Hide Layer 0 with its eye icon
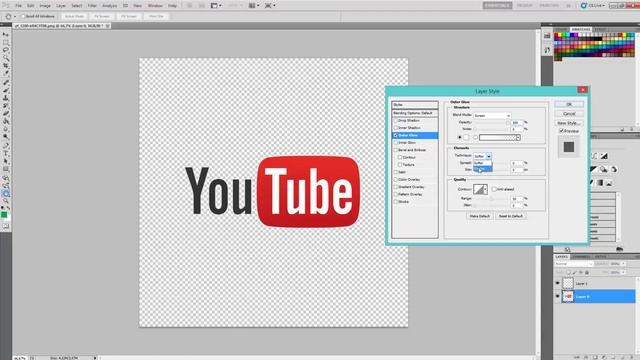 [558, 296]
